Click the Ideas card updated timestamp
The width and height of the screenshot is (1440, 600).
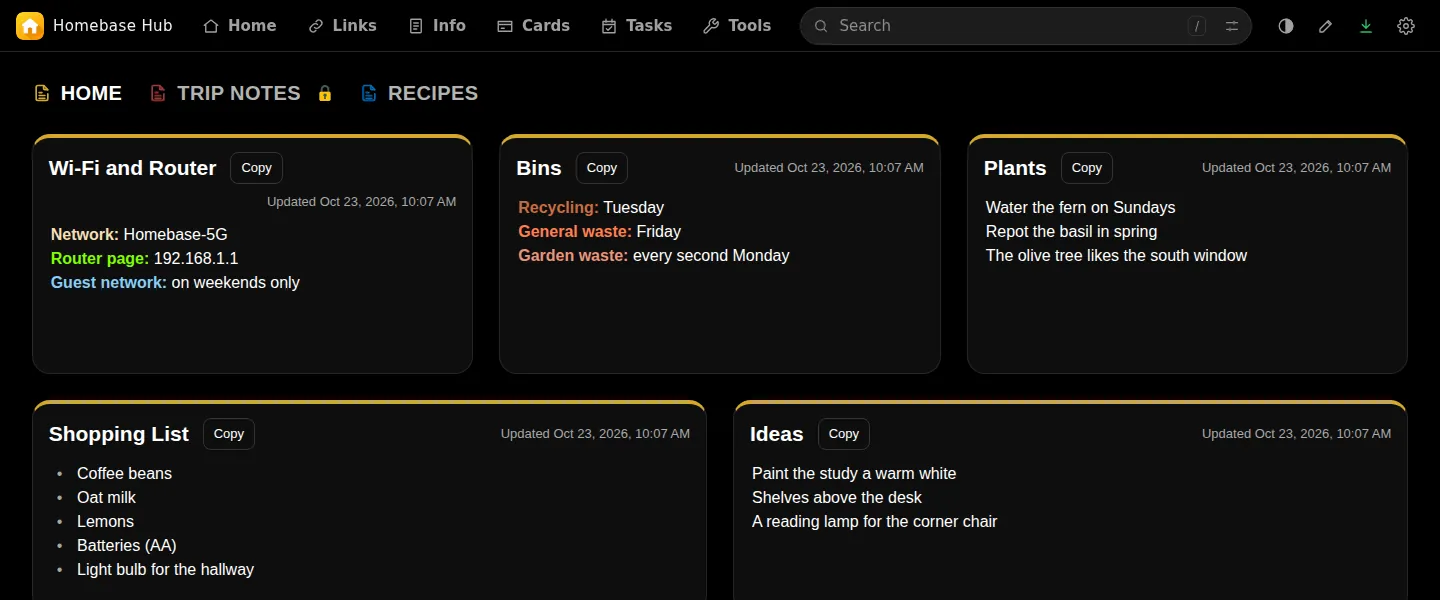1296,434
